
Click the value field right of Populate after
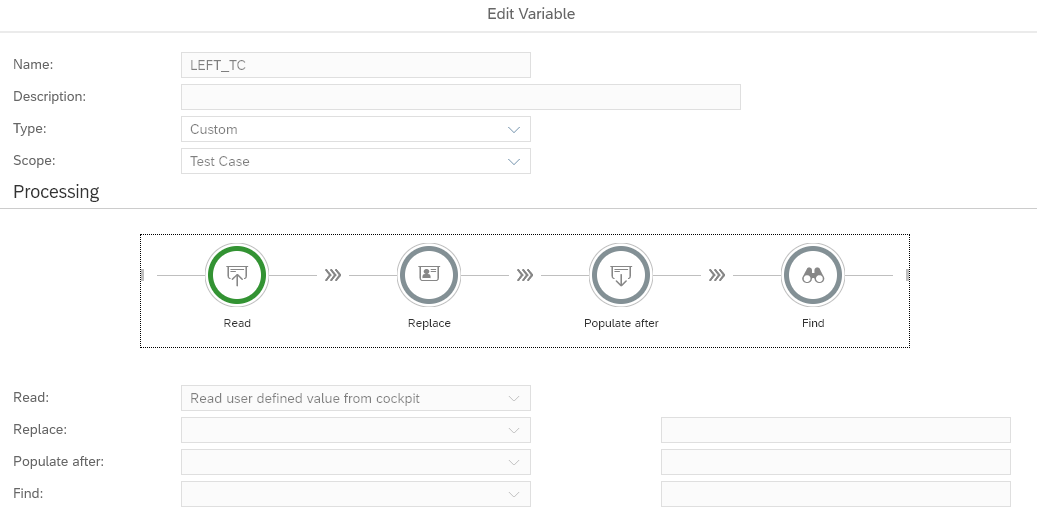(x=835, y=462)
